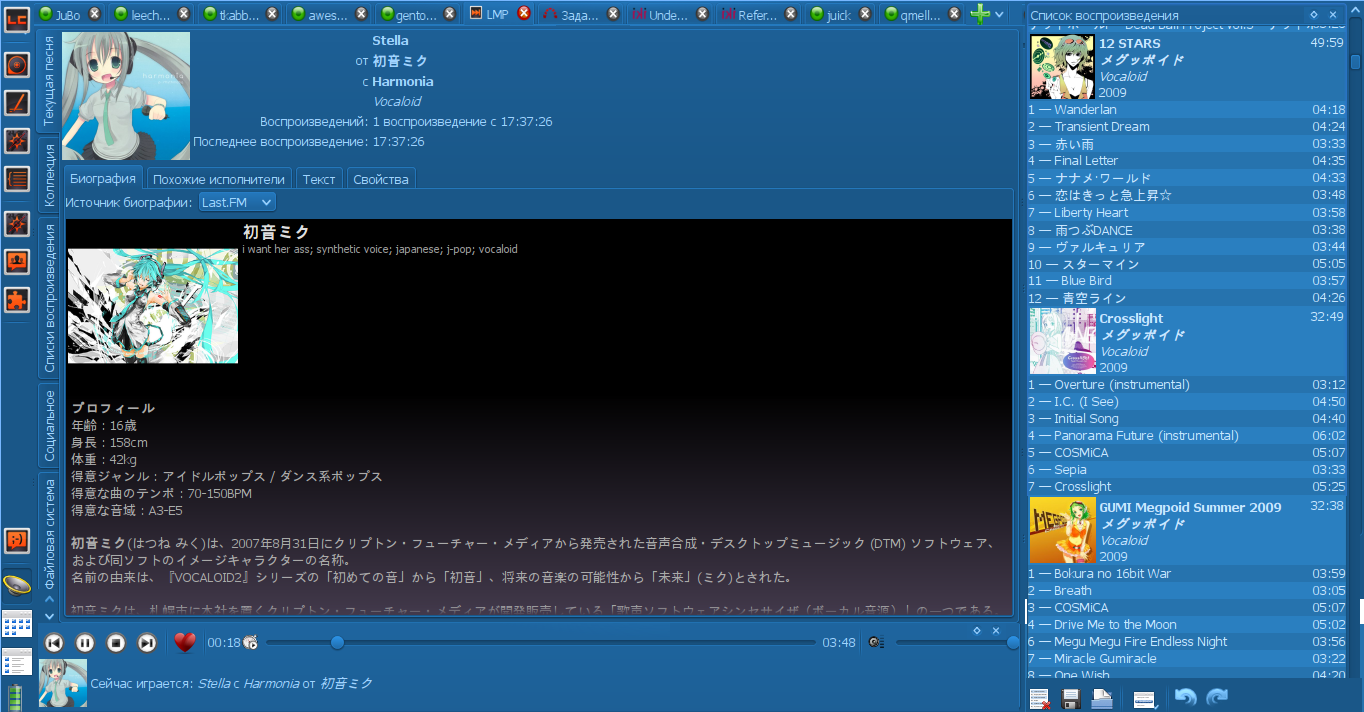The image size is (1364, 712).
Task: Select the vertical Текущая песня tab
Action: (49, 81)
